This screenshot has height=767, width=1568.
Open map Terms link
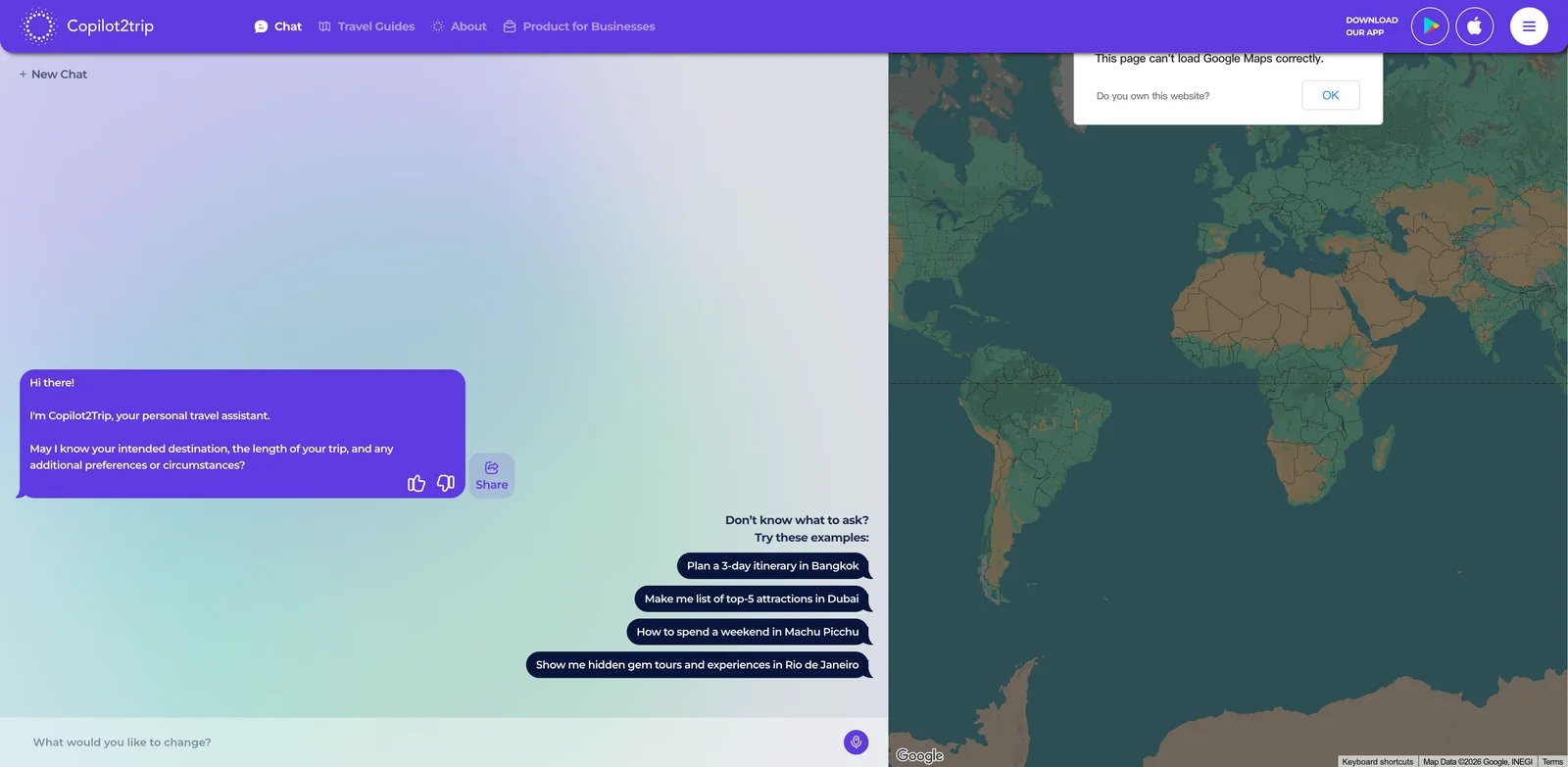(1552, 761)
